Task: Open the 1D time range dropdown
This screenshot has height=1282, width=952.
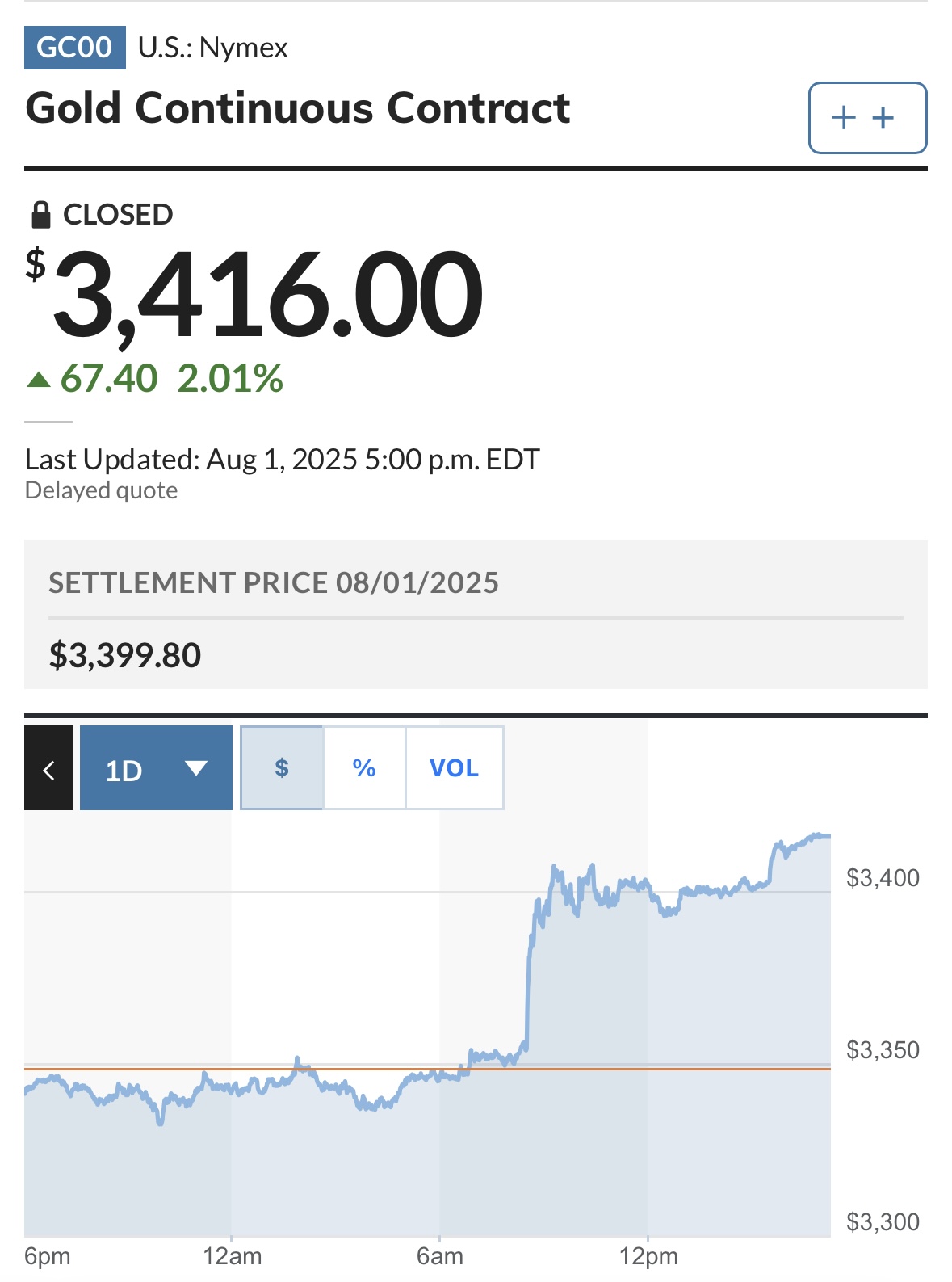Action: point(157,768)
